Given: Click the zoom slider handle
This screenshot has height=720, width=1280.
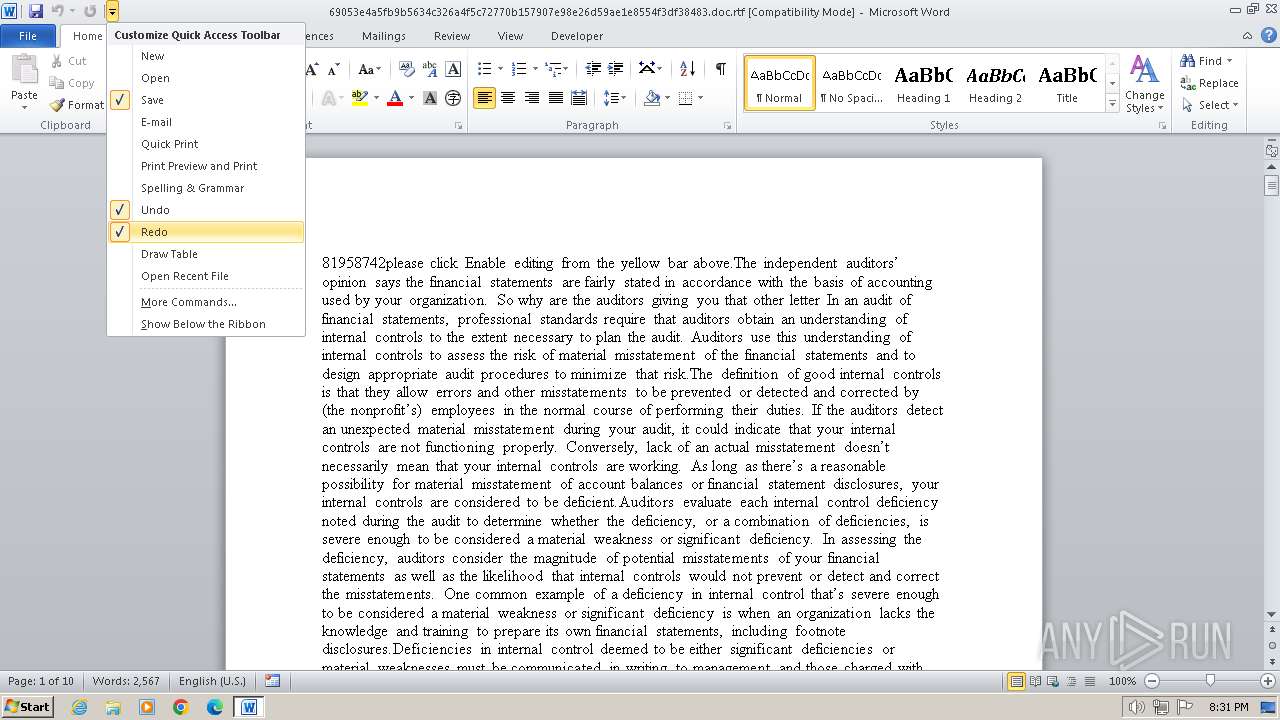Looking at the screenshot, I should coord(1210,681).
